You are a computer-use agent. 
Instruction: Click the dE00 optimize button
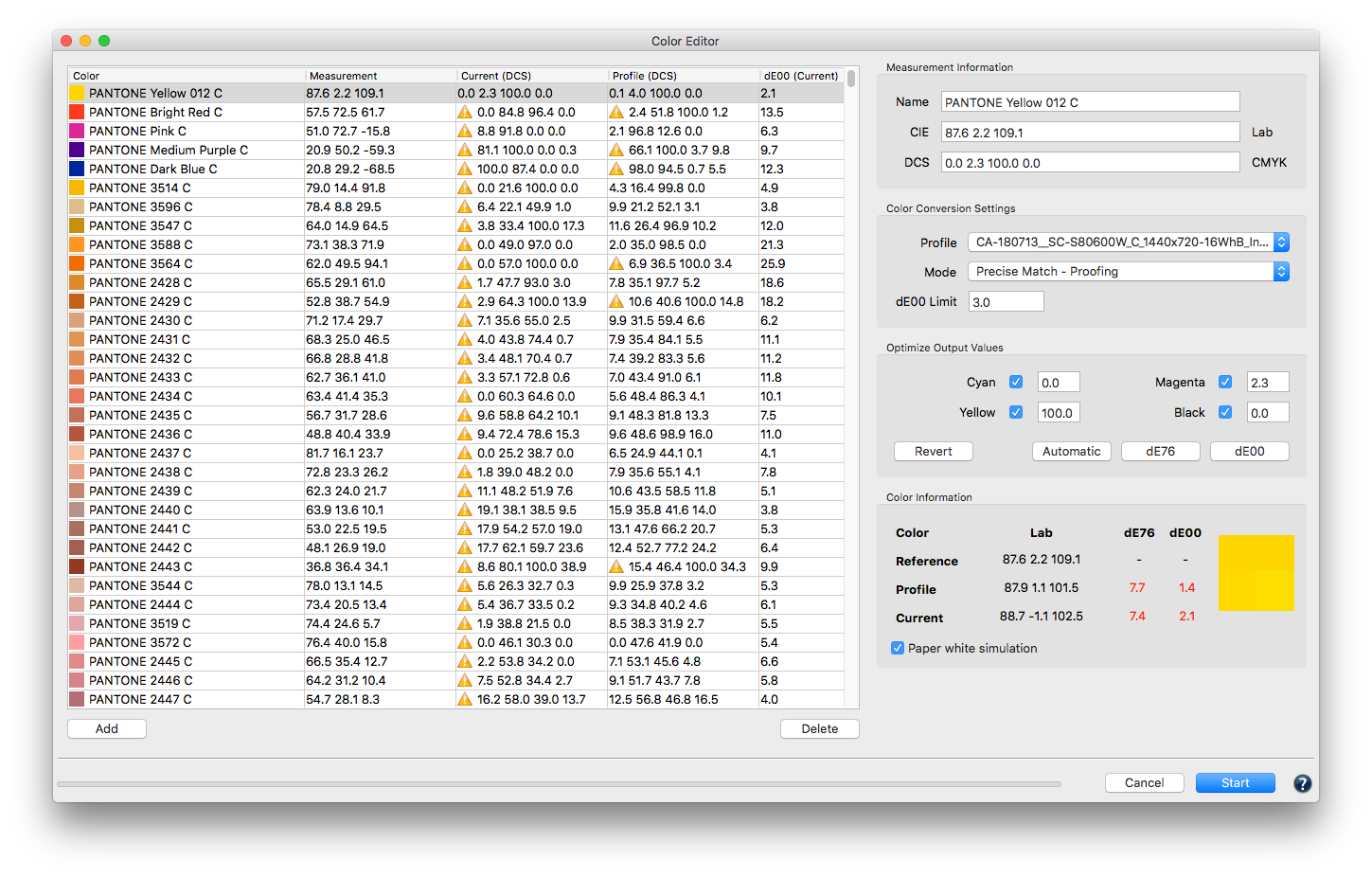tap(1250, 452)
